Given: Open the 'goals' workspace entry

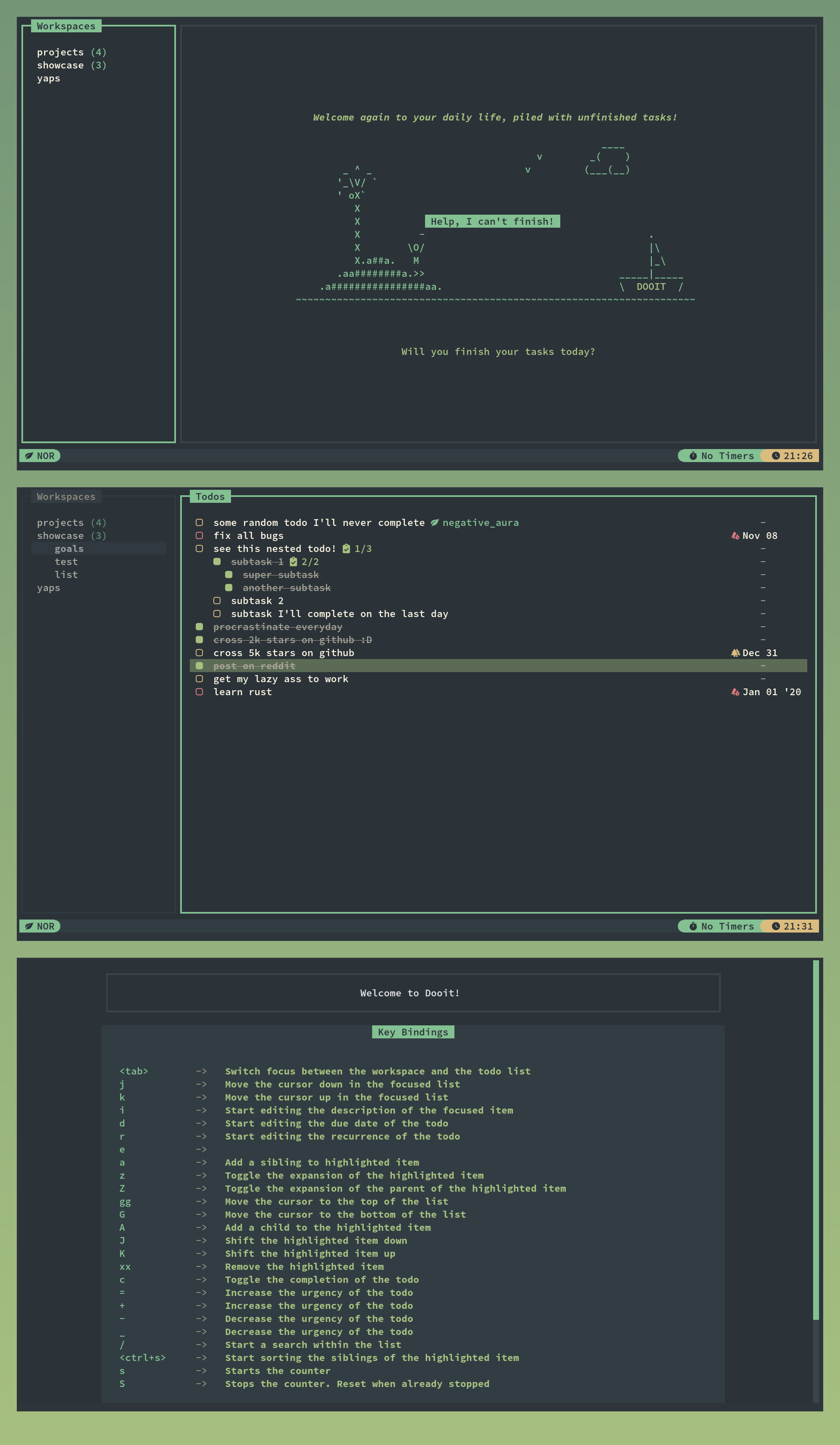Looking at the screenshot, I should [x=69, y=548].
